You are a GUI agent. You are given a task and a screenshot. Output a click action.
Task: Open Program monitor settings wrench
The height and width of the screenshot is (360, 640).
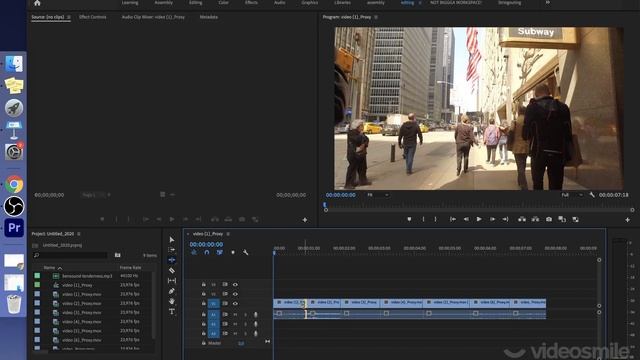click(592, 195)
